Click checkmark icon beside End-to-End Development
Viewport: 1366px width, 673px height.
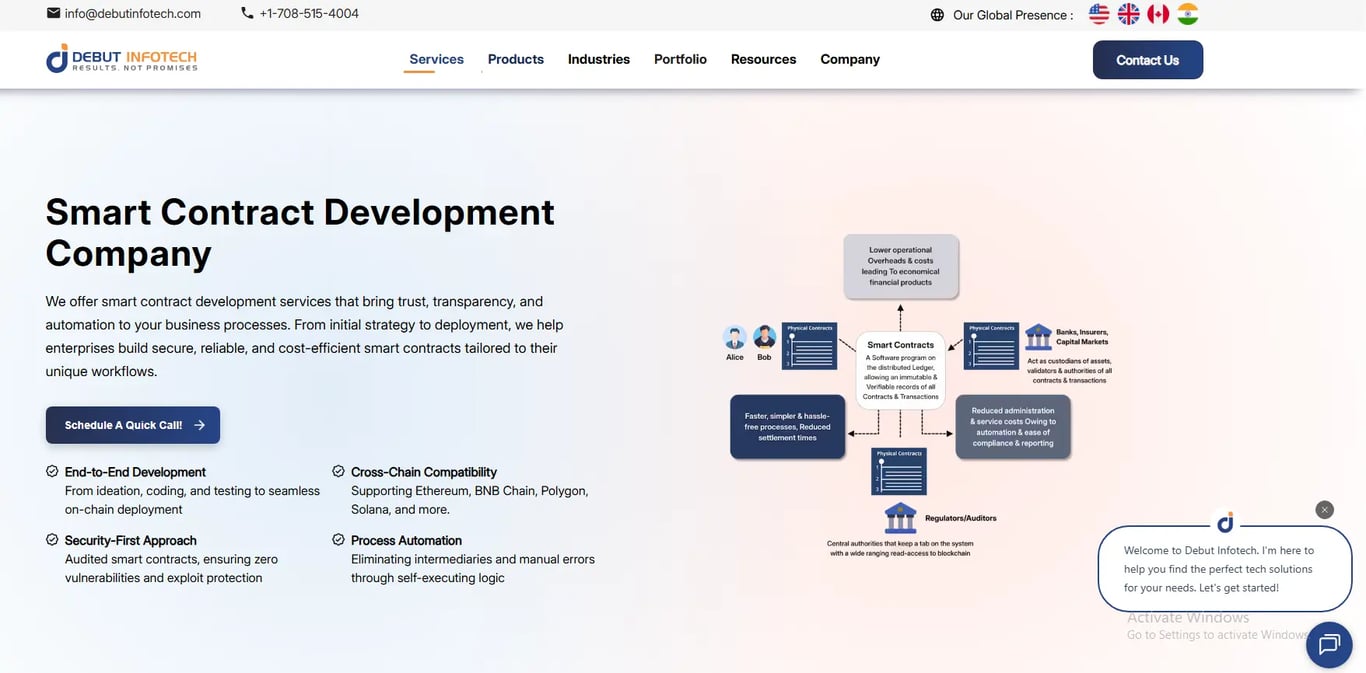pyautogui.click(x=52, y=471)
